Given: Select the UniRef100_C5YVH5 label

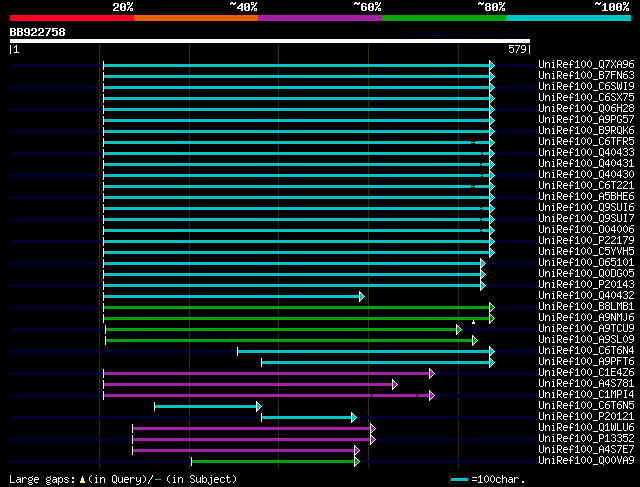Looking at the screenshot, I should 587,251.
